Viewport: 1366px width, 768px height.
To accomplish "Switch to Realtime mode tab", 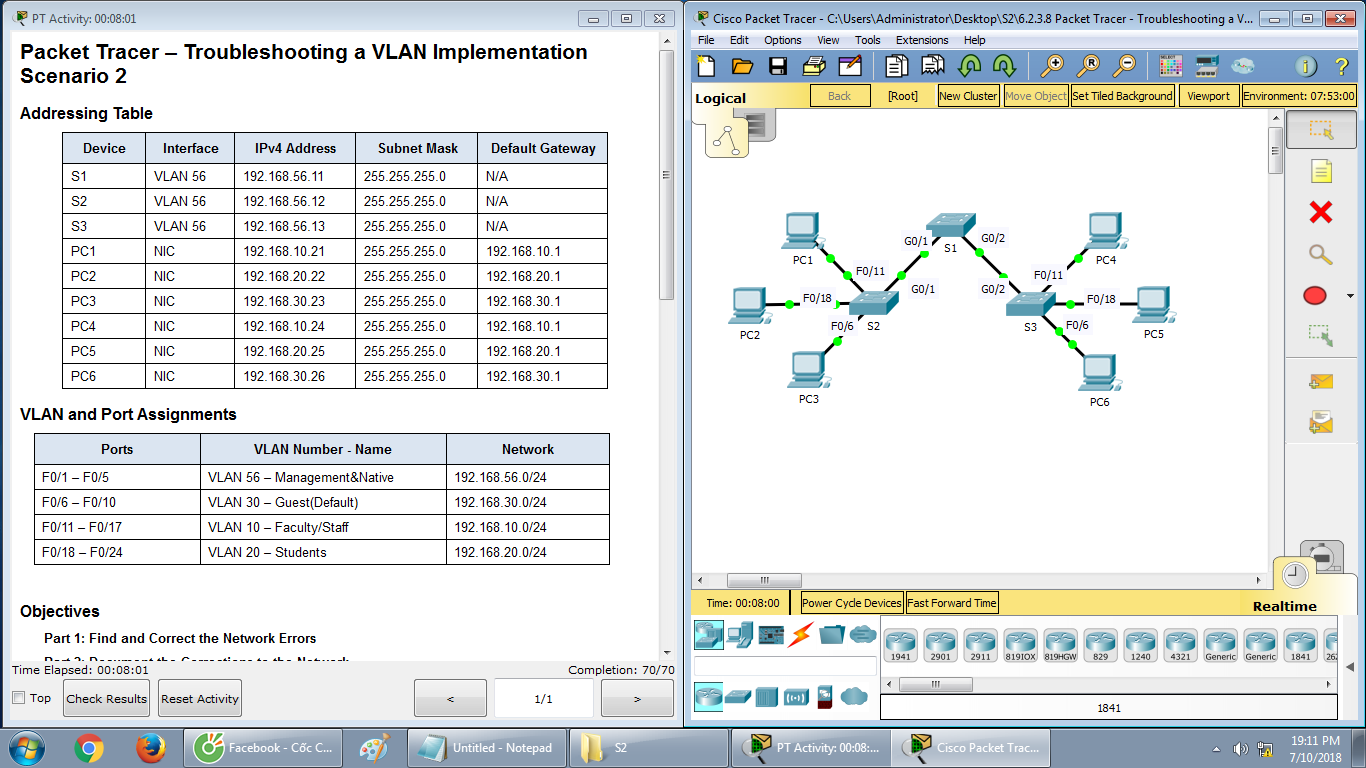I will point(1285,606).
